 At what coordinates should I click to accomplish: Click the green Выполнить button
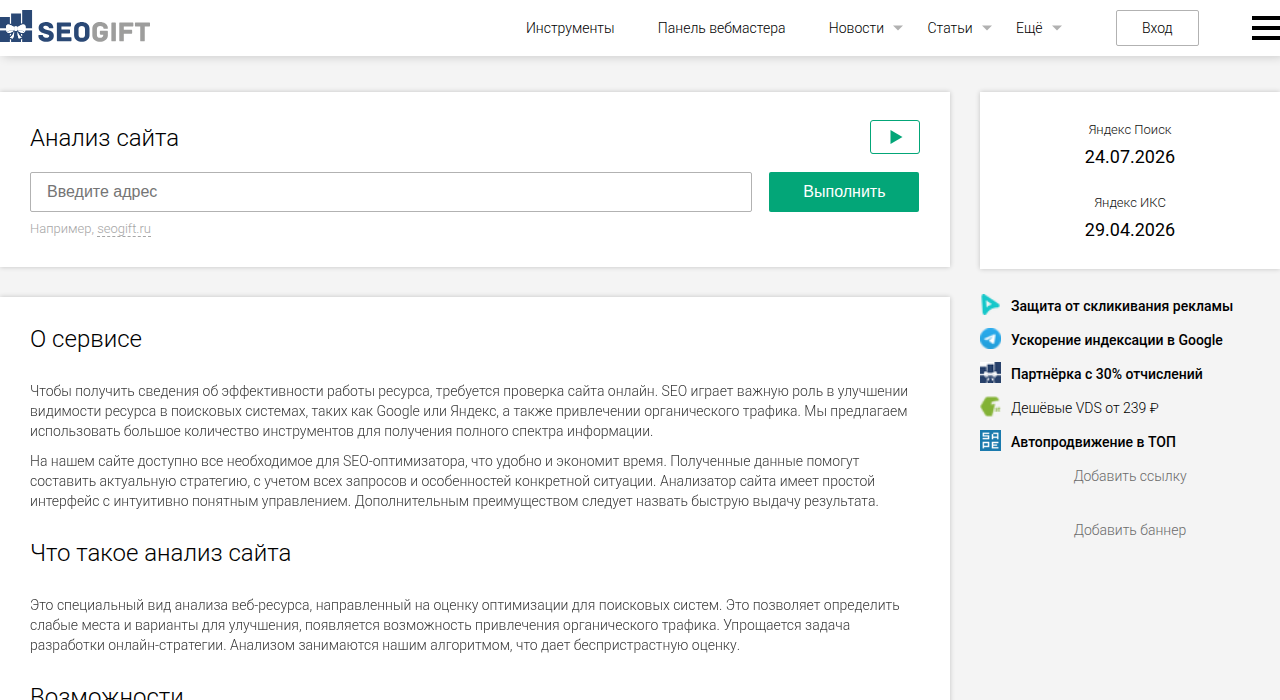[x=844, y=192]
